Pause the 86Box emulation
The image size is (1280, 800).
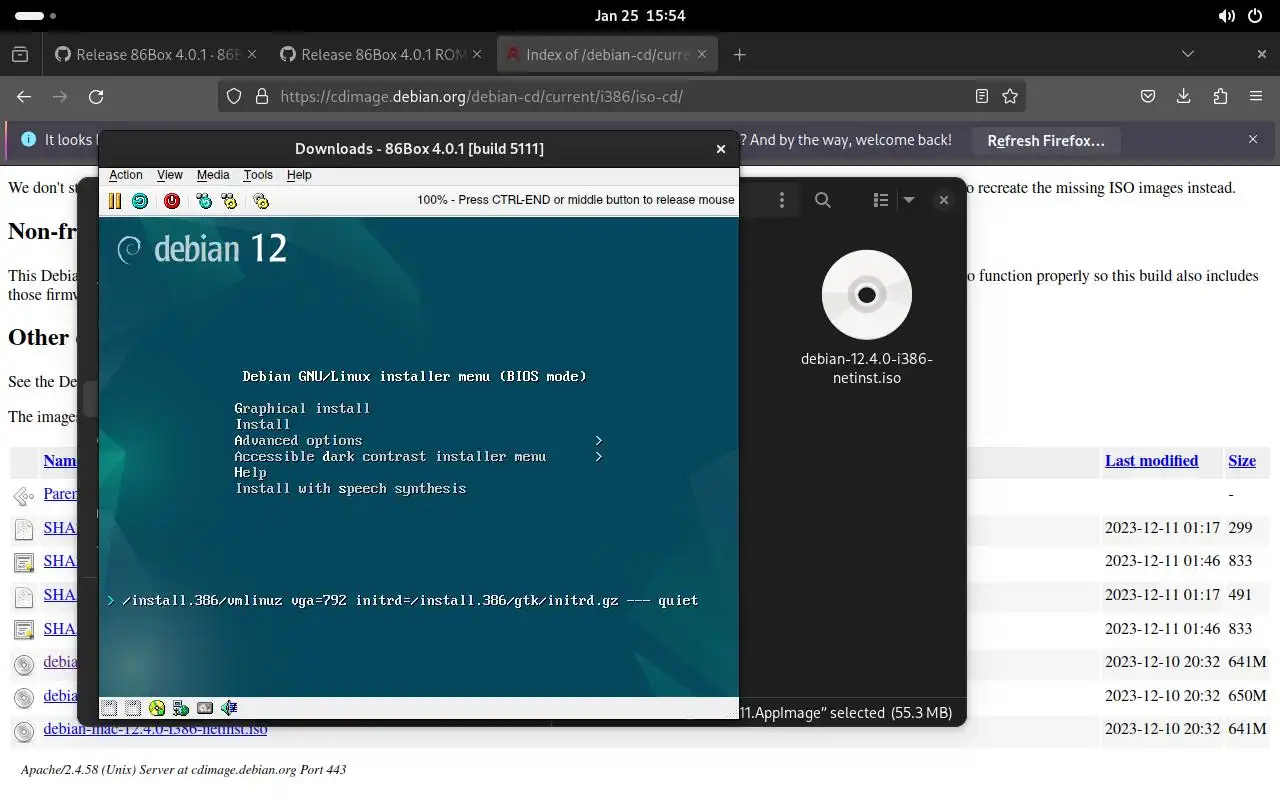click(115, 201)
